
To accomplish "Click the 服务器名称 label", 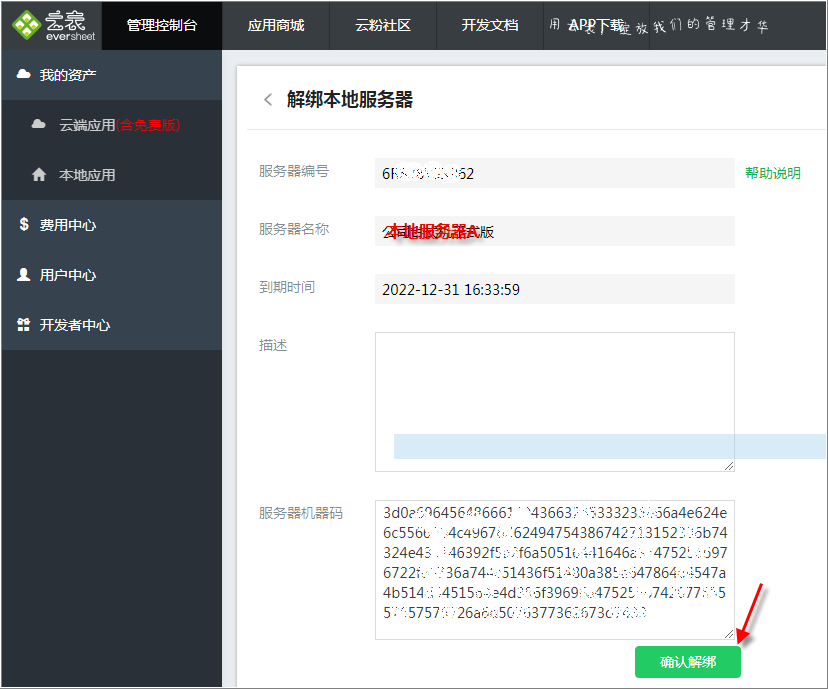I will pyautogui.click(x=294, y=229).
